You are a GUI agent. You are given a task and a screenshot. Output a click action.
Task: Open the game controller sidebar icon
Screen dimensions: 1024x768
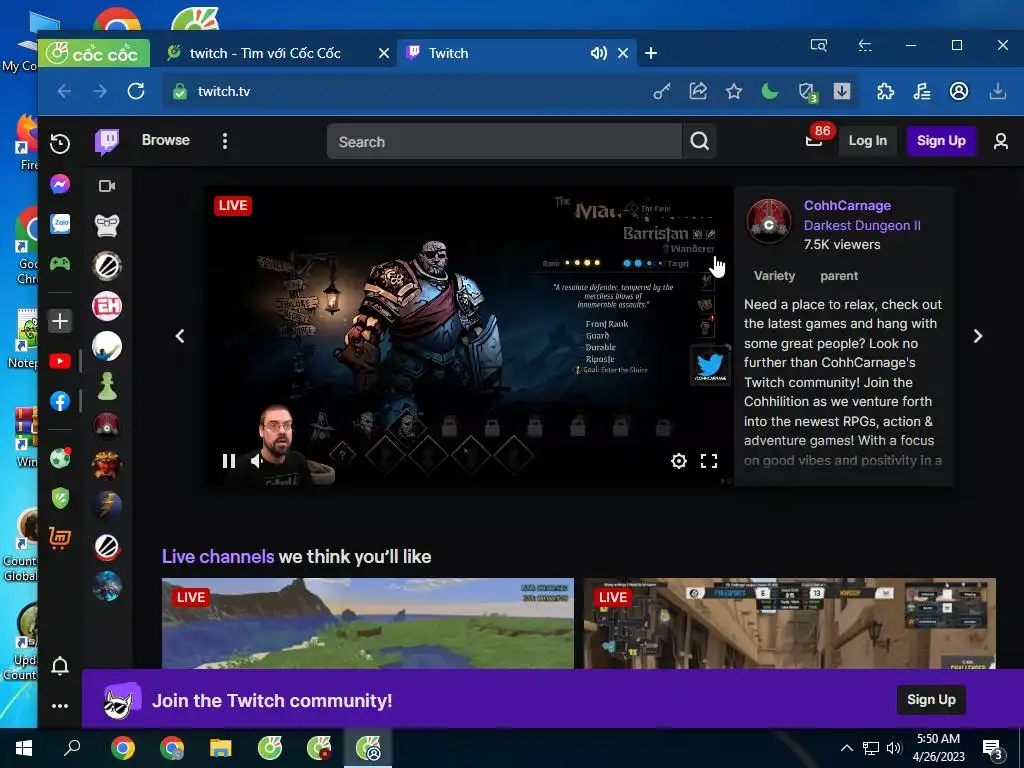click(60, 264)
